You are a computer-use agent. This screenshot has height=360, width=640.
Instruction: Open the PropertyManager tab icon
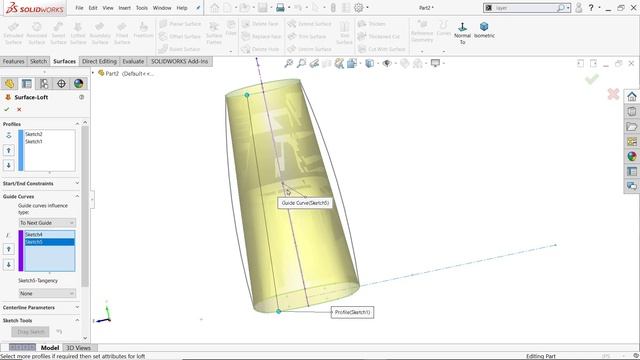pyautogui.click(x=27, y=83)
